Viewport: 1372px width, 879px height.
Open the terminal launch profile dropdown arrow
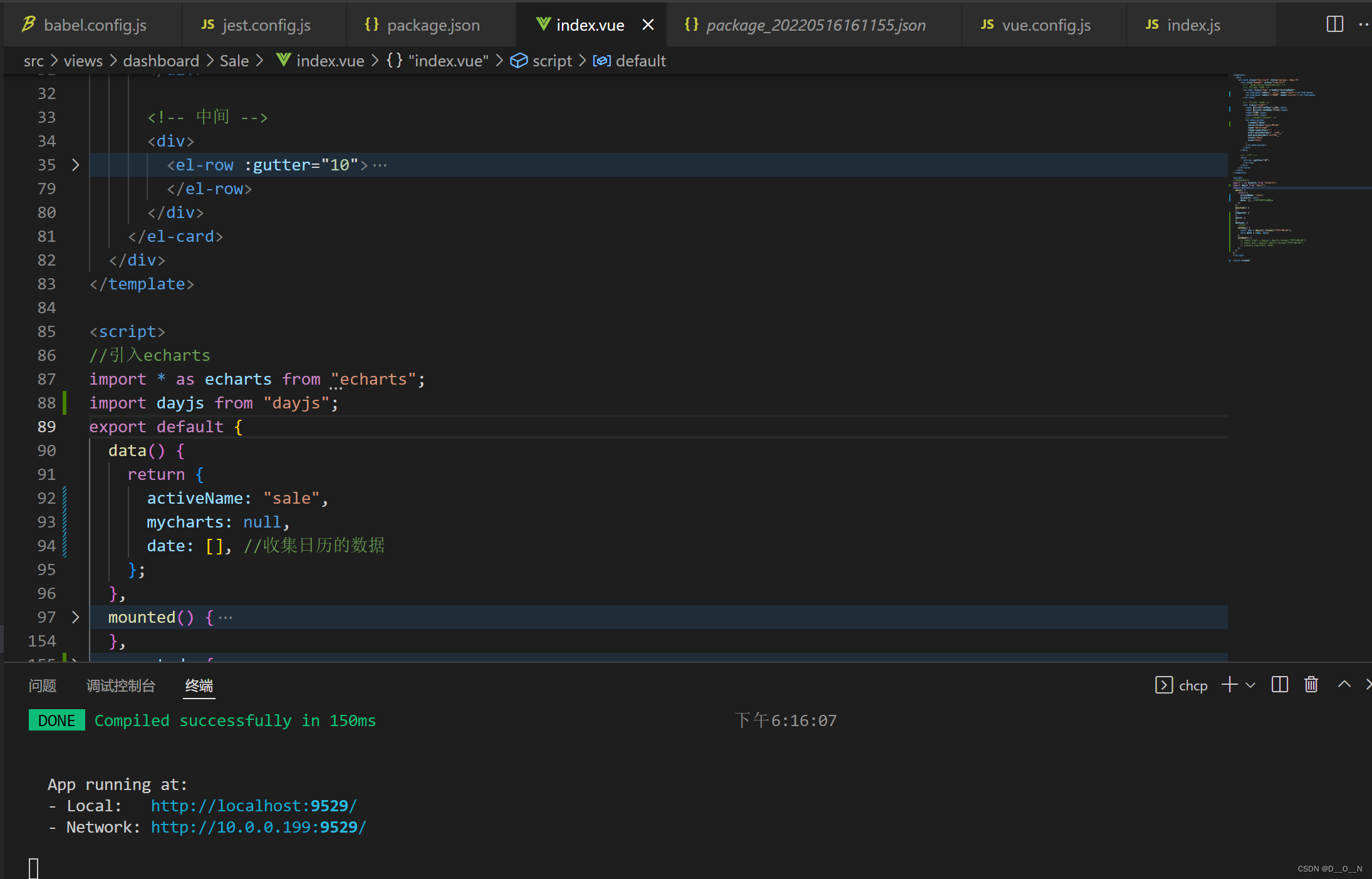point(1250,685)
